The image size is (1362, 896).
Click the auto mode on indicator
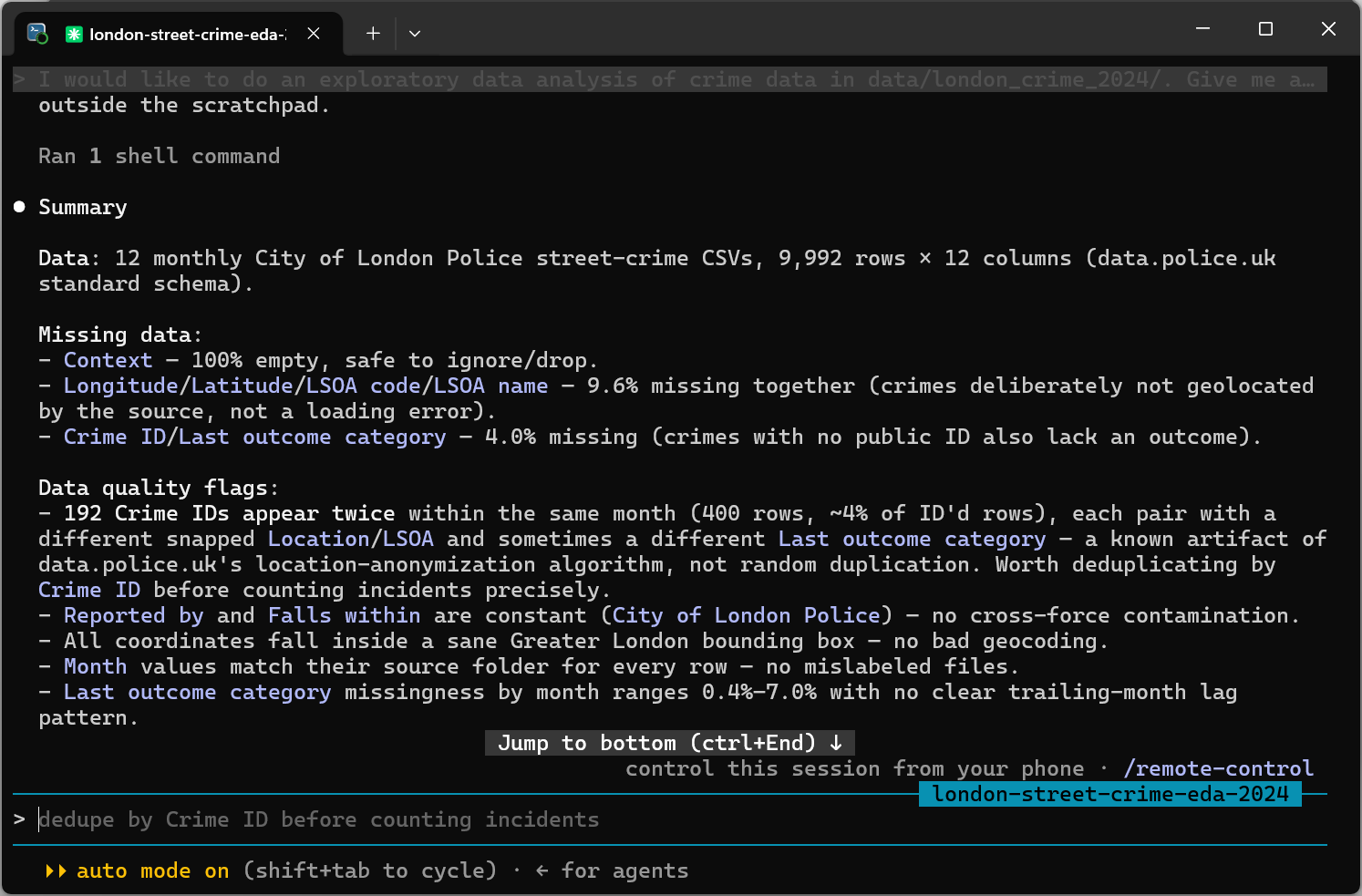[152, 870]
